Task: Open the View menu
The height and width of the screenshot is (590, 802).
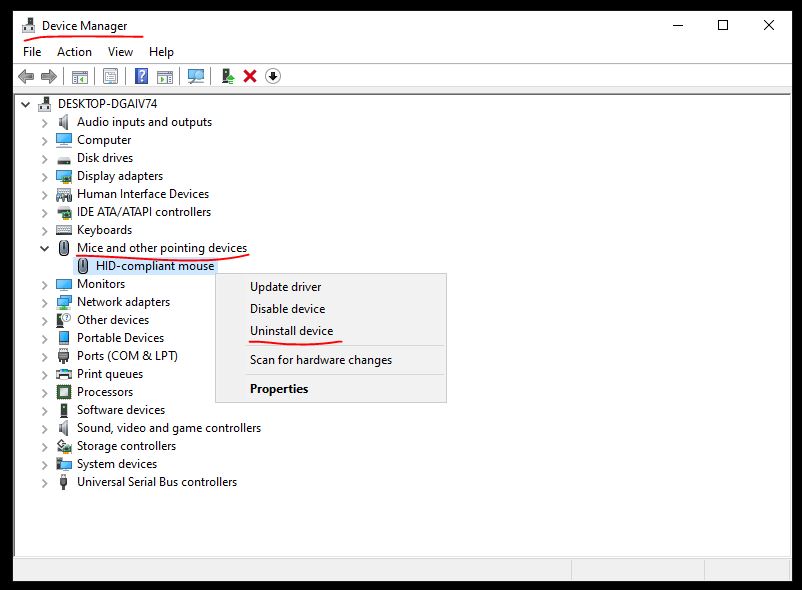Action: 120,52
